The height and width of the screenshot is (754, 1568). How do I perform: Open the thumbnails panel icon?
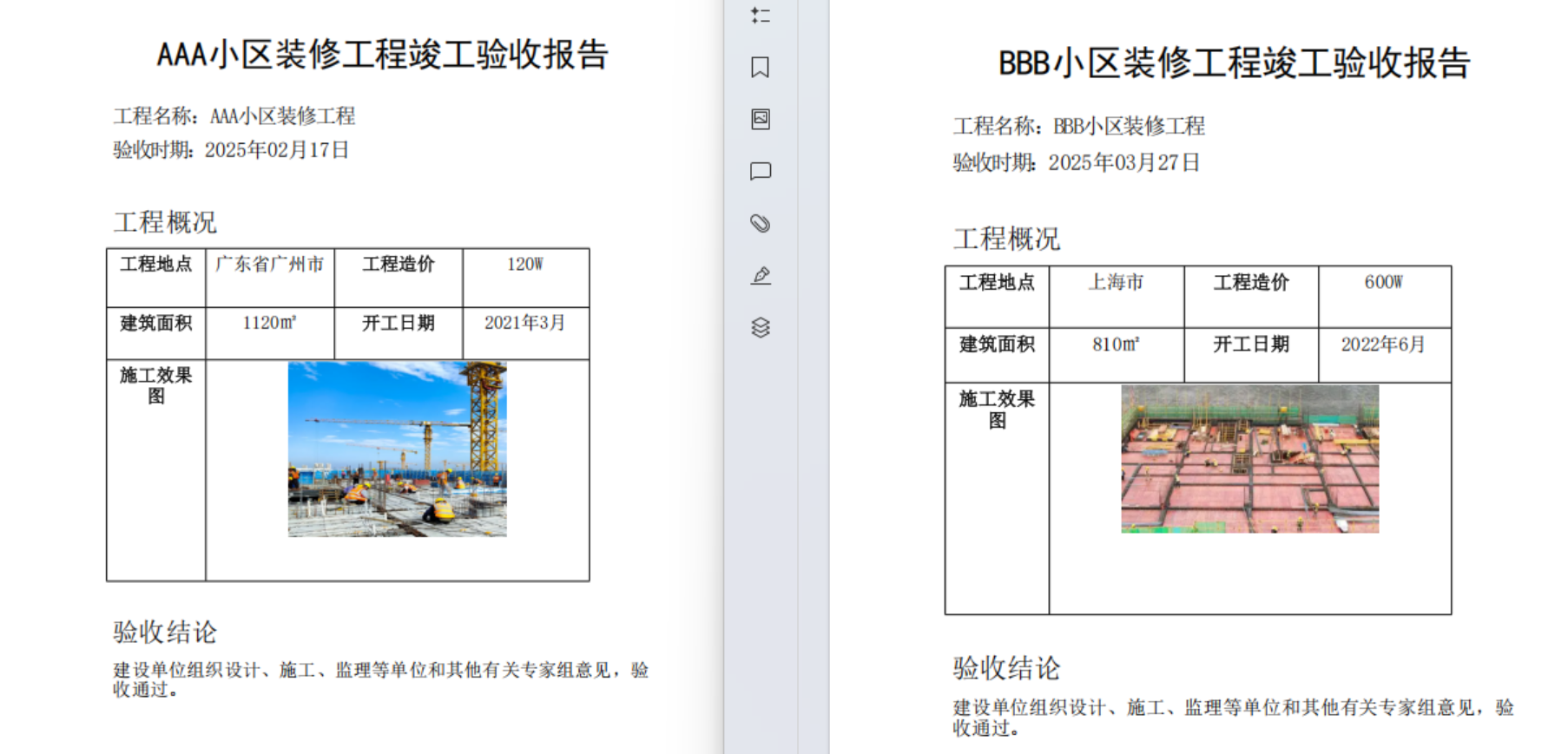[761, 119]
